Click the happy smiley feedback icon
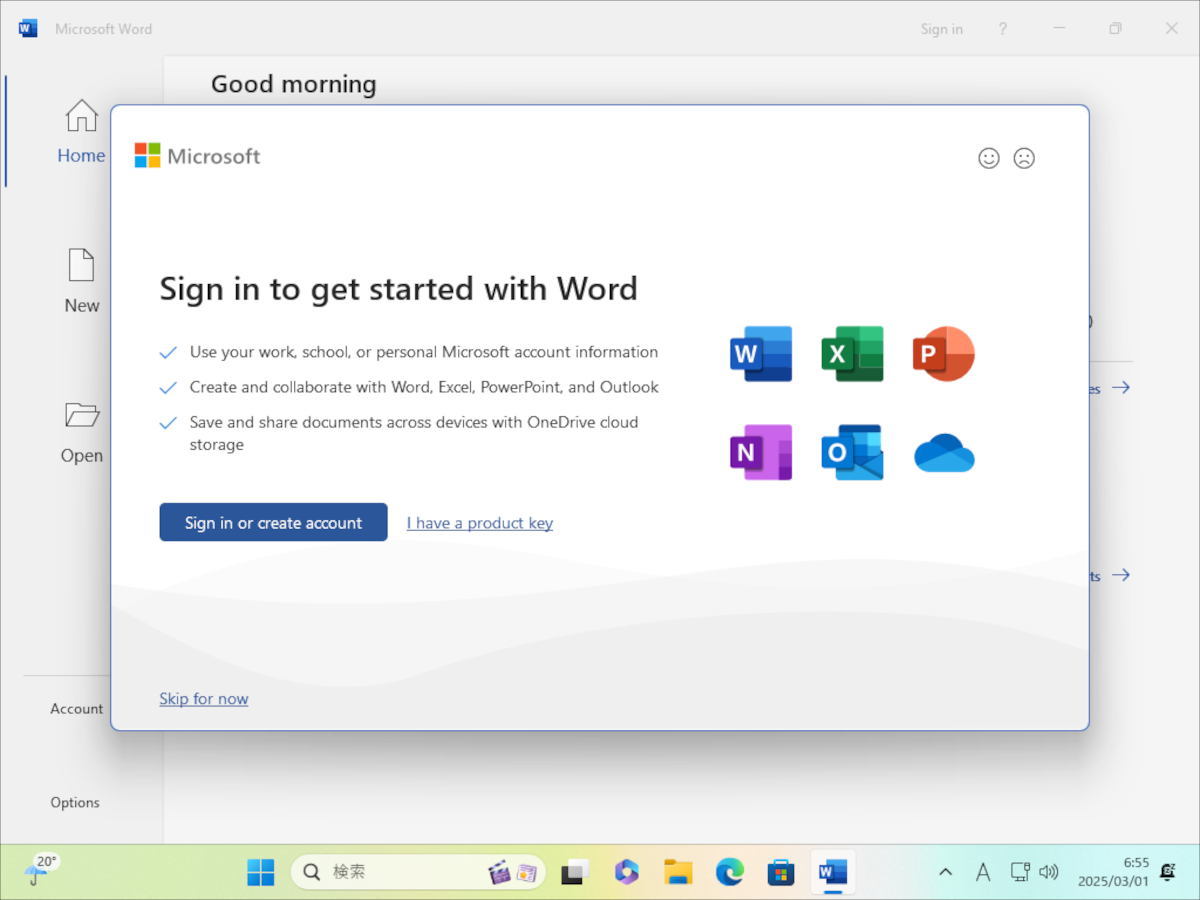Image resolution: width=1200 pixels, height=900 pixels. (x=988, y=158)
